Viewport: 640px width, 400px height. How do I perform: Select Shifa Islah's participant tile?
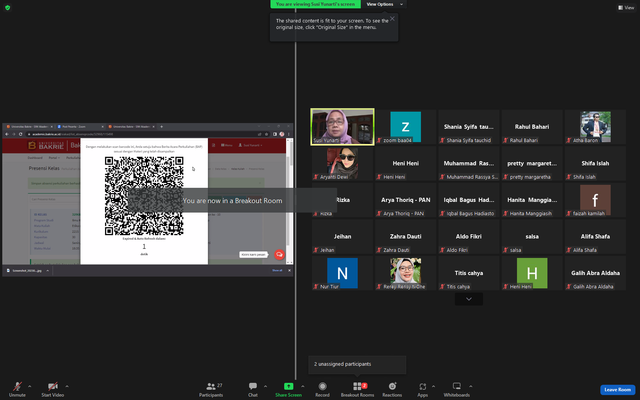[595, 163]
